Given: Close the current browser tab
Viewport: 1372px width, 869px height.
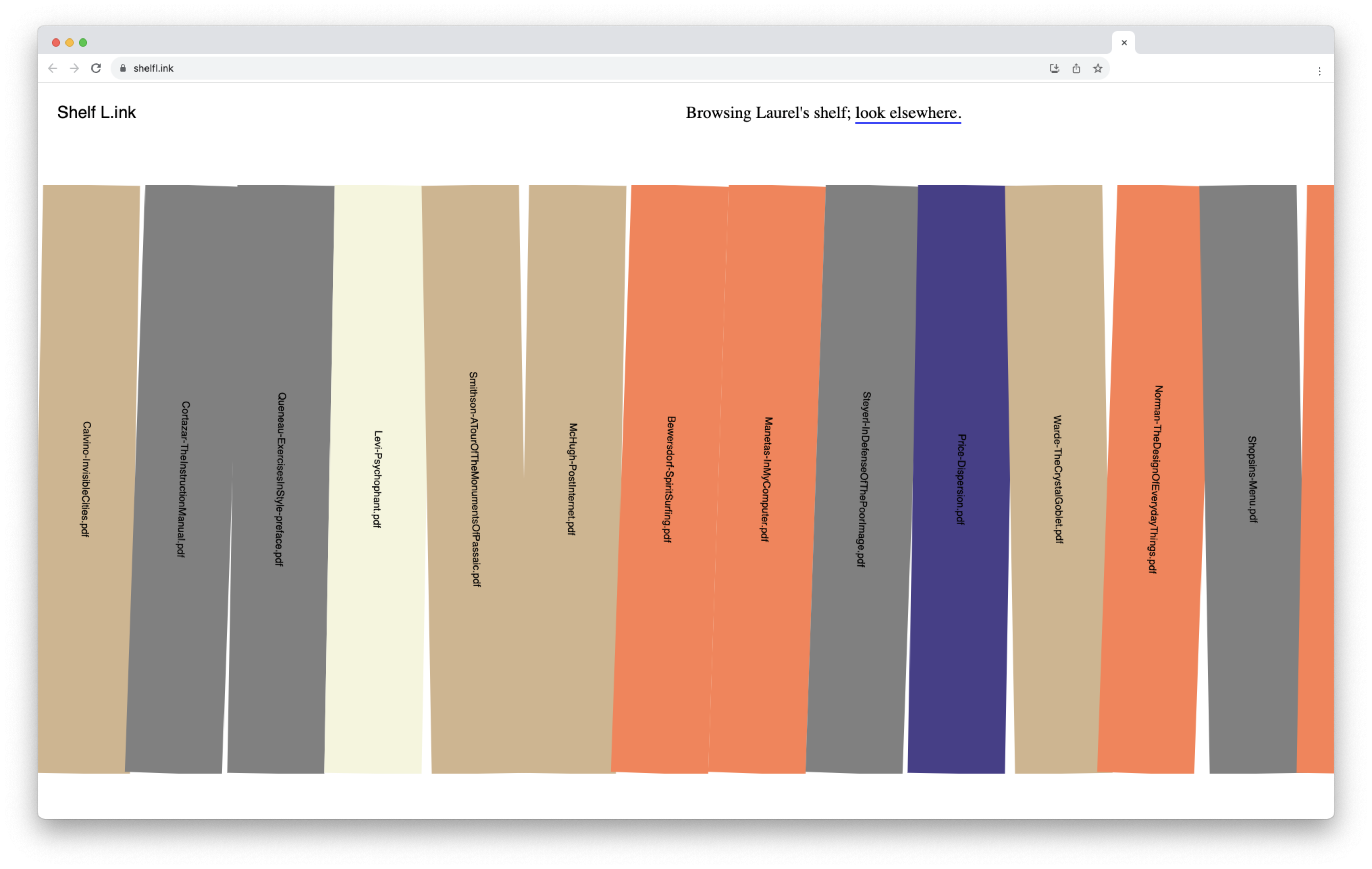Looking at the screenshot, I should pyautogui.click(x=1124, y=43).
